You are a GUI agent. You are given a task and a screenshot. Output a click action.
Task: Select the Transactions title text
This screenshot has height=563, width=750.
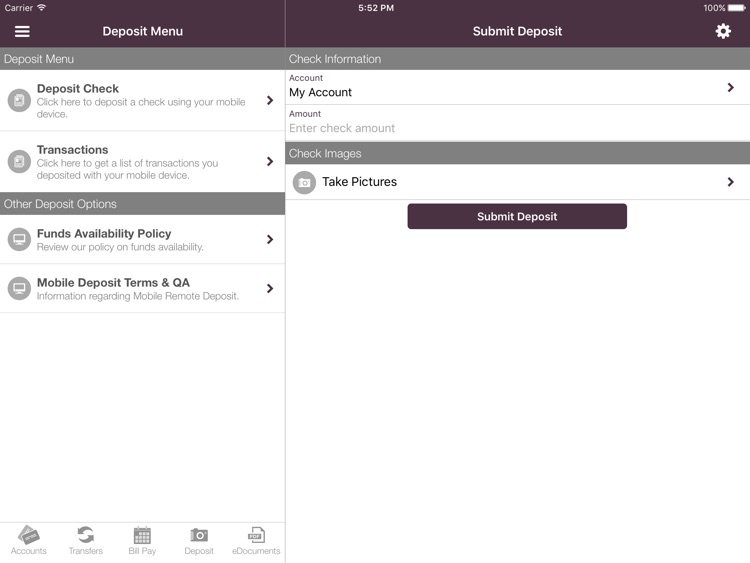73,150
